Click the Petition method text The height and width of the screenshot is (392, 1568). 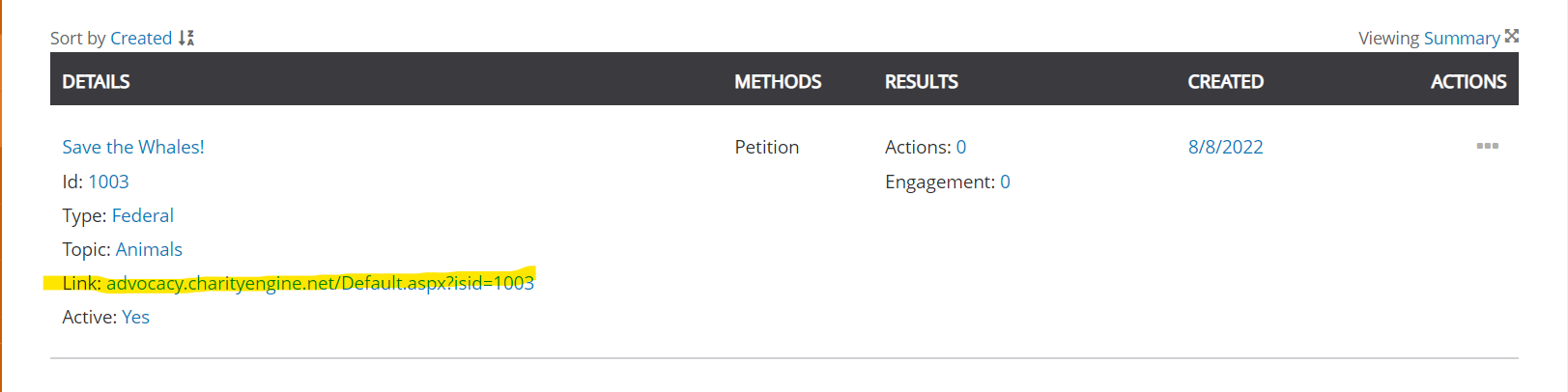[767, 147]
